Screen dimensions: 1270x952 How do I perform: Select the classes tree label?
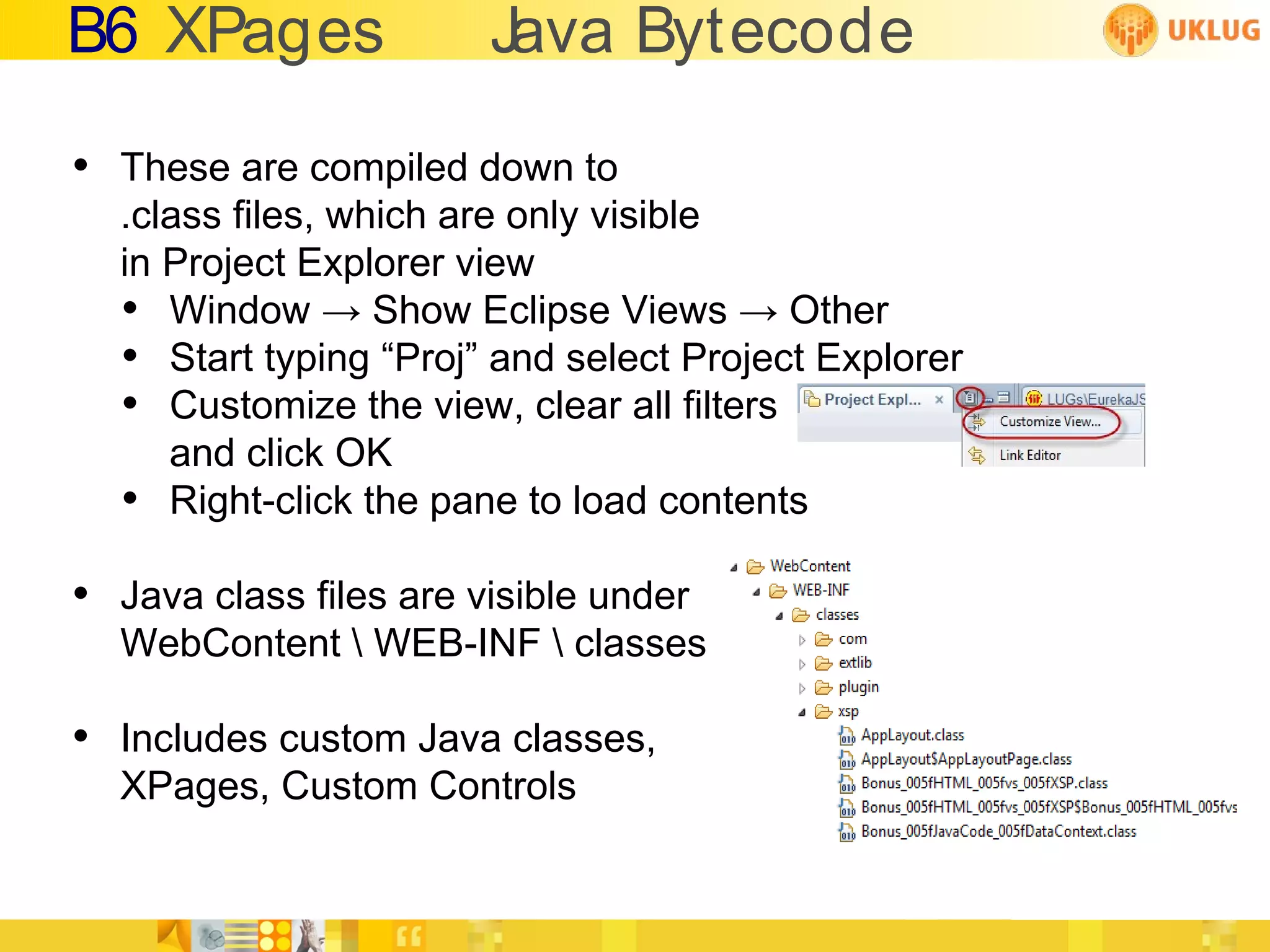click(x=837, y=615)
